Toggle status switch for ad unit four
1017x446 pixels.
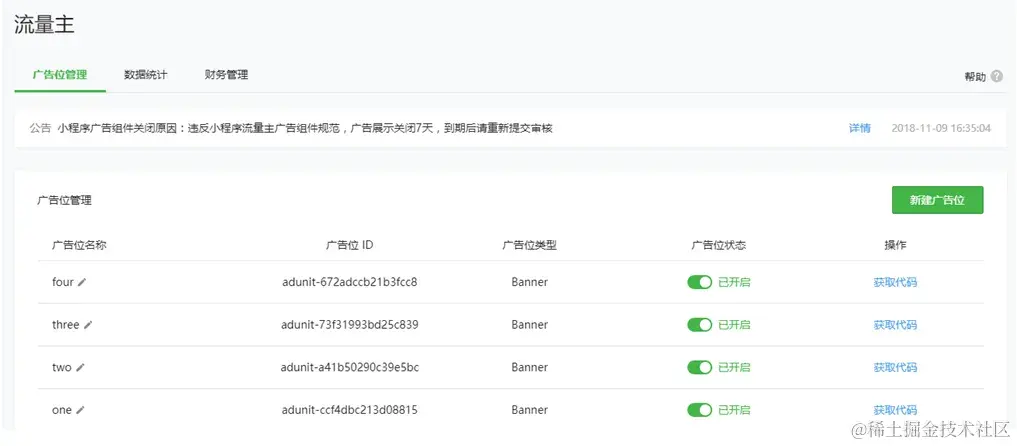pos(700,282)
